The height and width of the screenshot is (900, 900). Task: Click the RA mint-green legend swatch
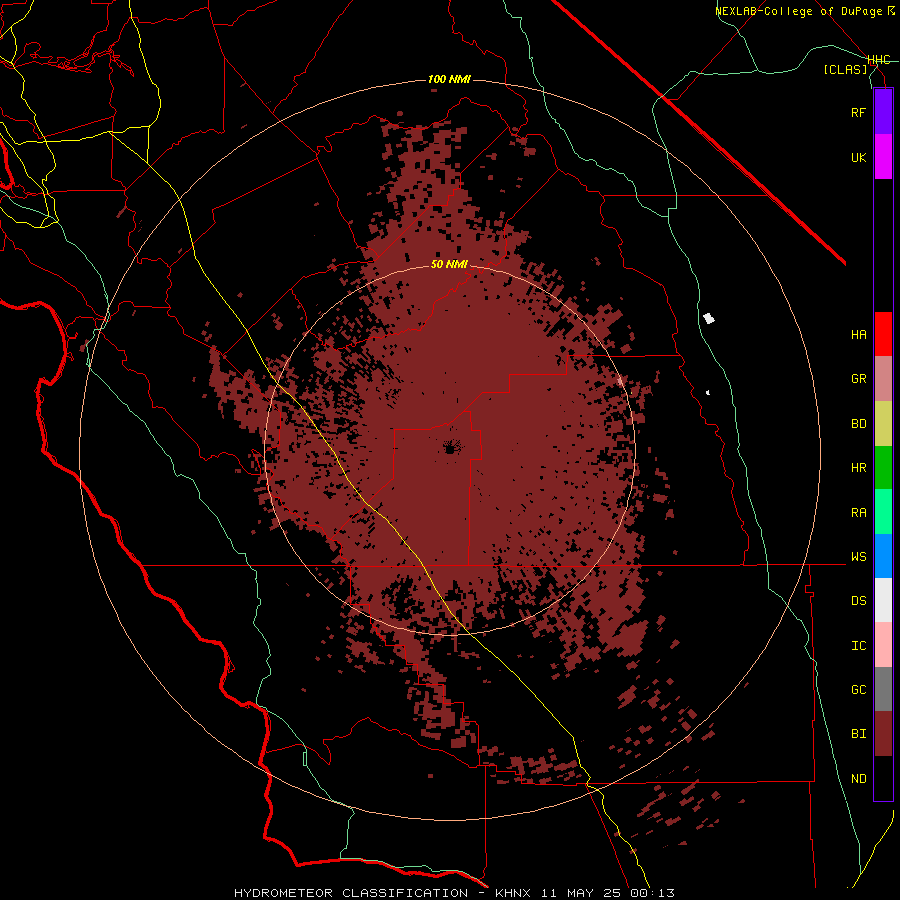point(883,512)
